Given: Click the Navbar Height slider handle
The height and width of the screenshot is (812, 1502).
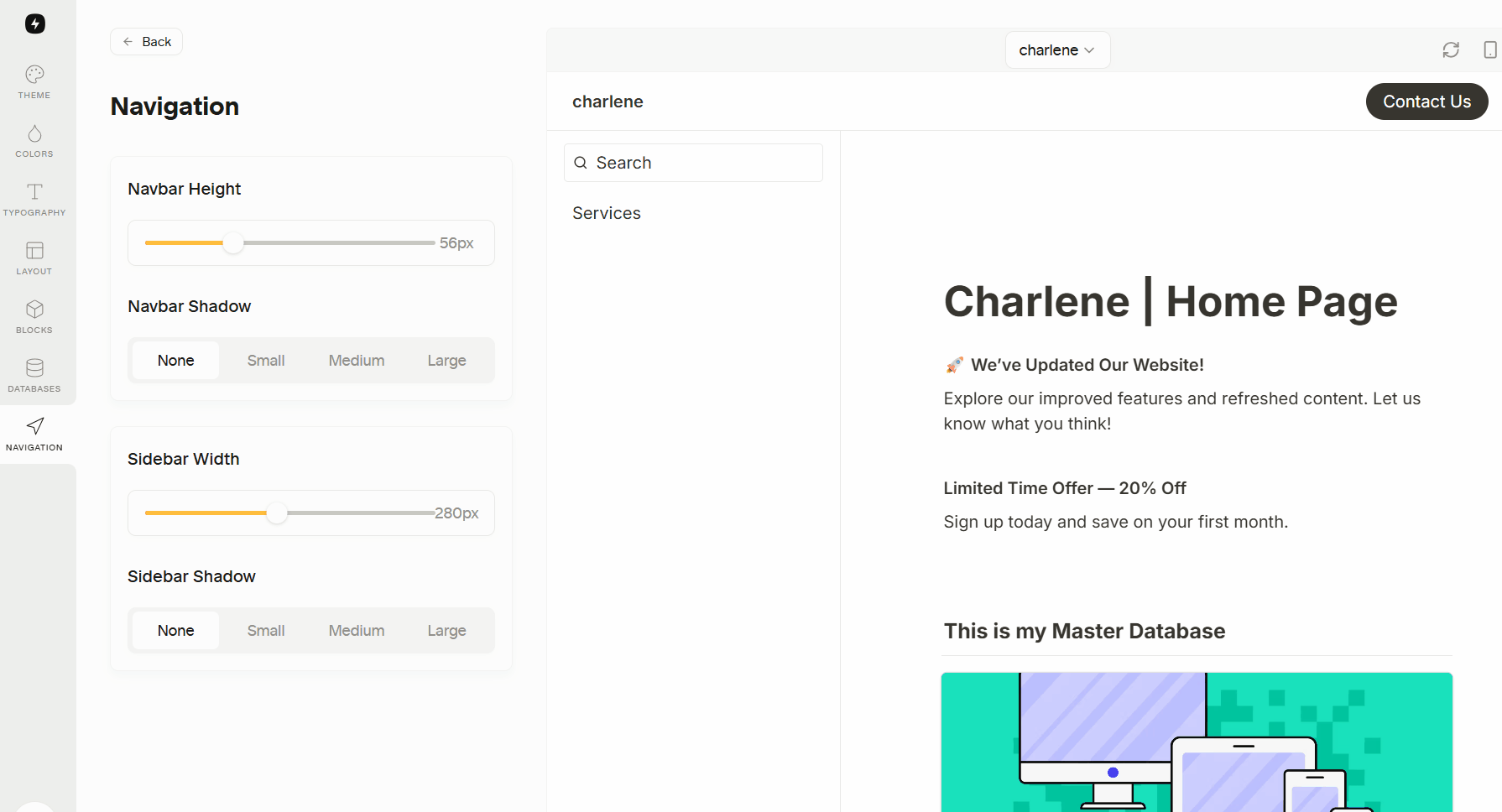Looking at the screenshot, I should (x=233, y=243).
